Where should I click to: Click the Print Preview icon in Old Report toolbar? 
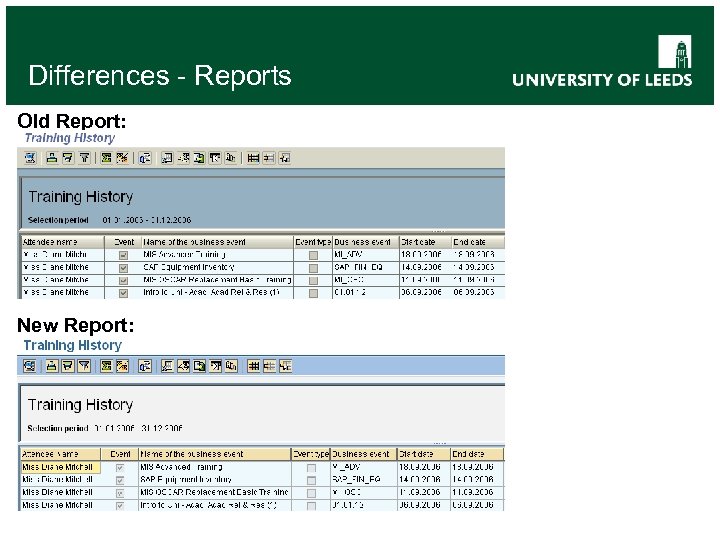click(145, 158)
